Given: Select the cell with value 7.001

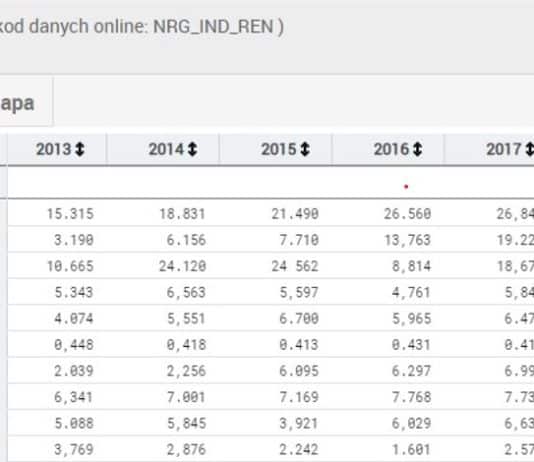Looking at the screenshot, I should click(x=186, y=397).
